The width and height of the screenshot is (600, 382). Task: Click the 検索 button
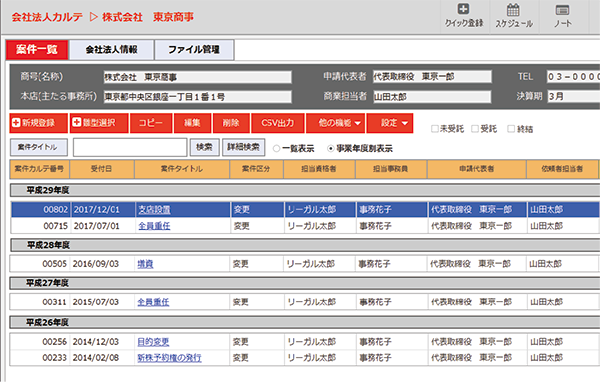click(204, 147)
